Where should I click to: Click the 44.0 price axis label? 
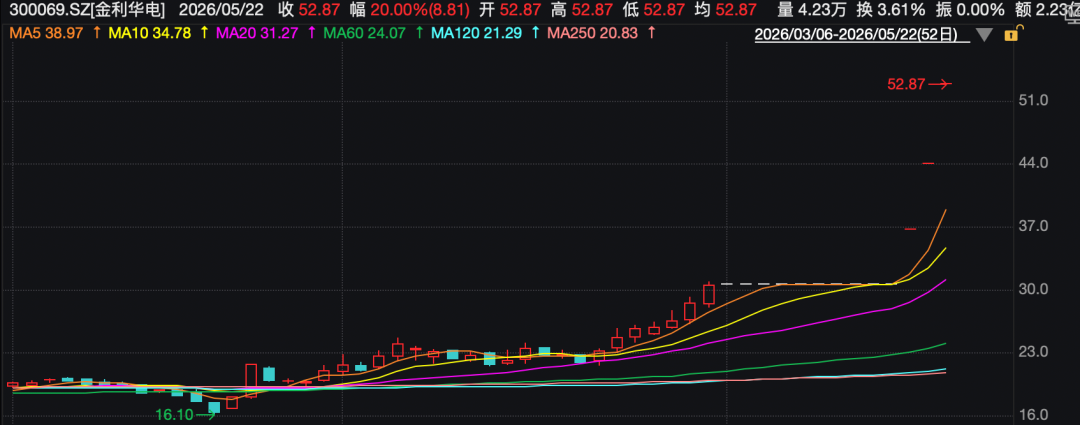pos(1034,163)
